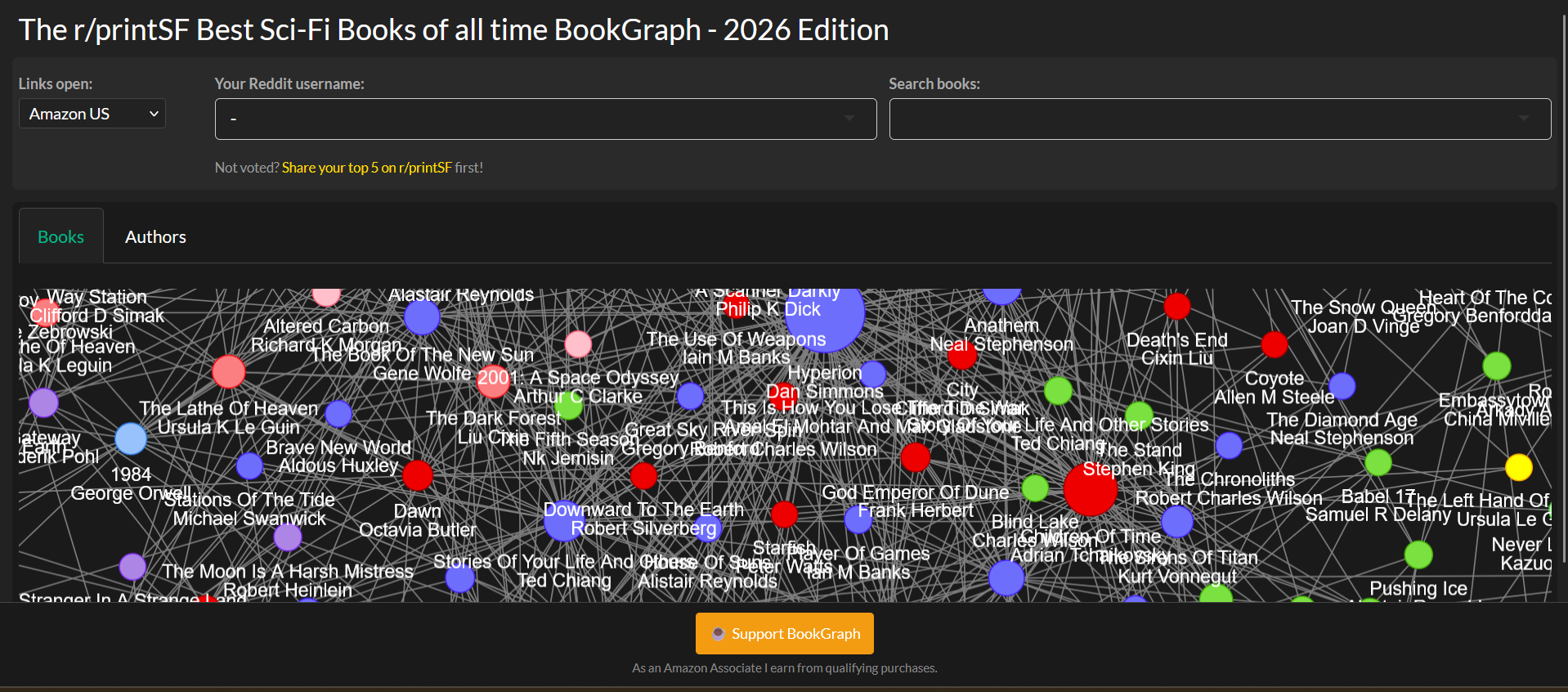Image resolution: width=1568 pixels, height=692 pixels.
Task: Select the green node above Pushing Ice
Action: pos(1418,555)
